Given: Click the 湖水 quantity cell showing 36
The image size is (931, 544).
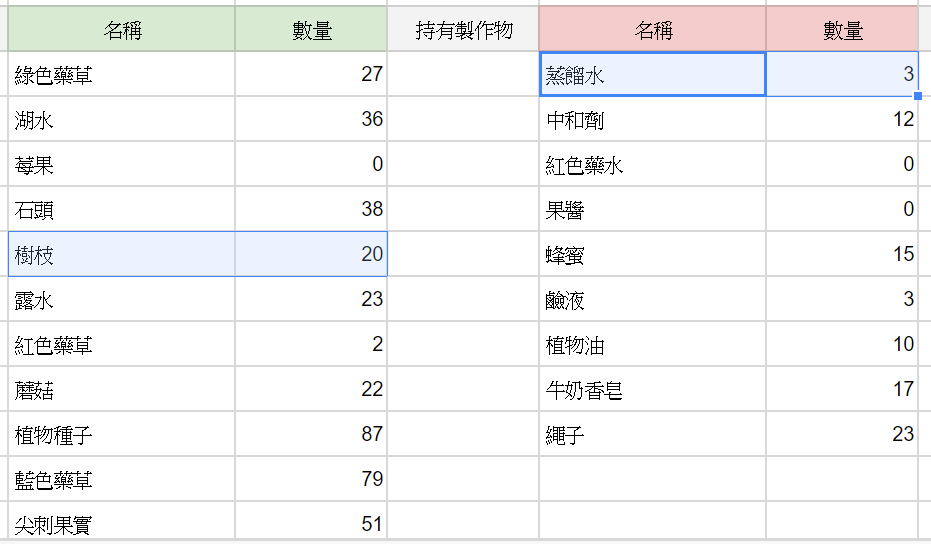Looking at the screenshot, I should 311,119.
